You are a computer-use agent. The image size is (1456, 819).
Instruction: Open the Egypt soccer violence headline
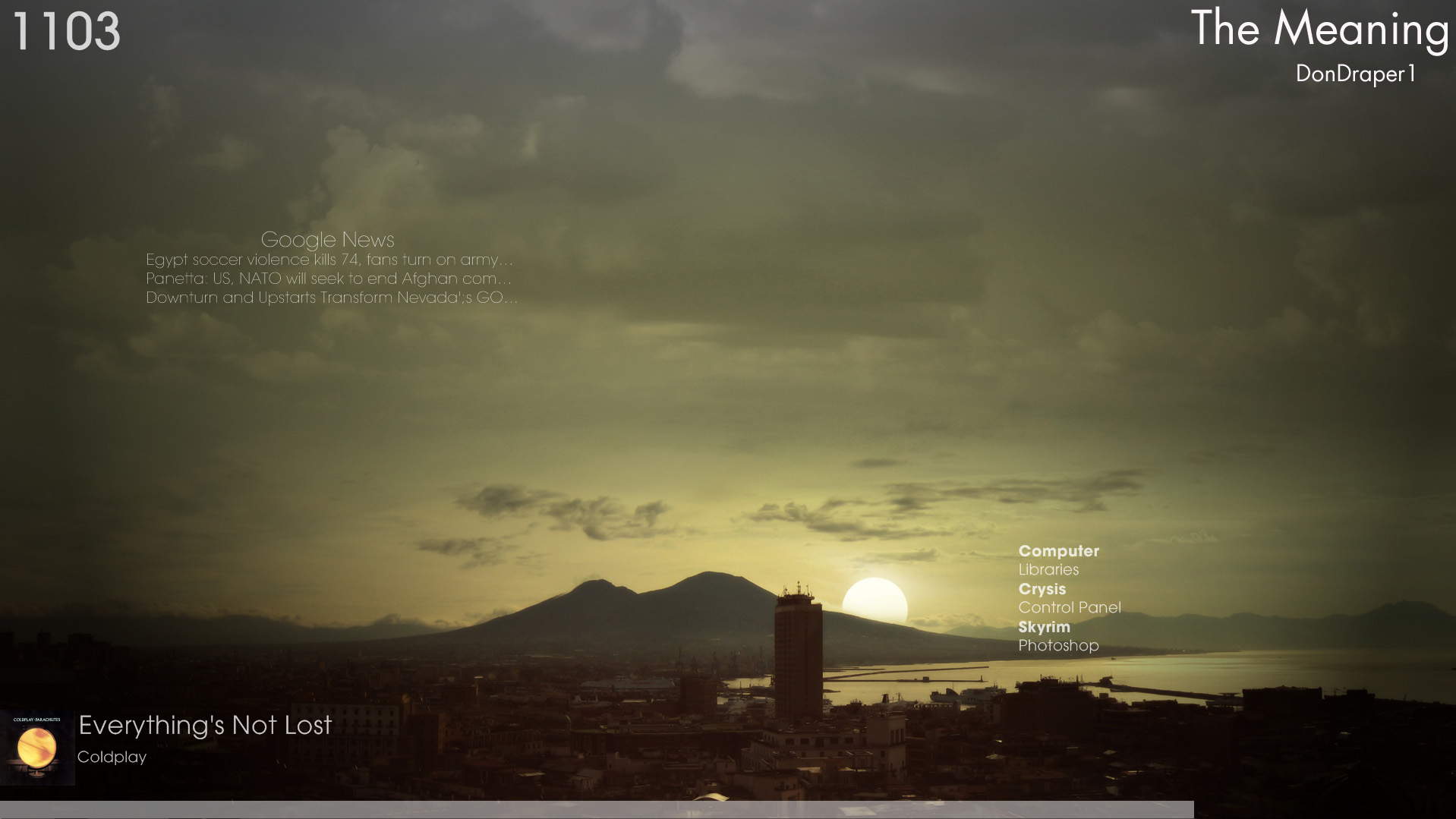tap(329, 260)
